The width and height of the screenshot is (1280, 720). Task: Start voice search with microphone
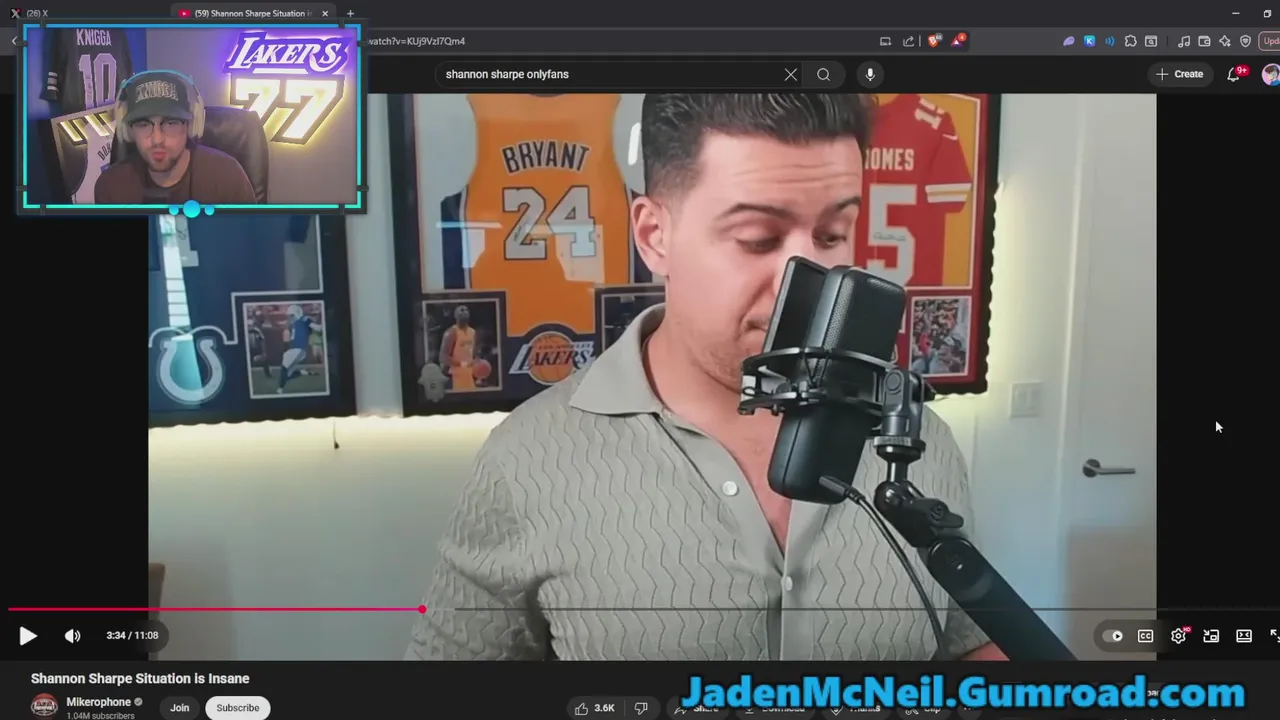point(870,74)
